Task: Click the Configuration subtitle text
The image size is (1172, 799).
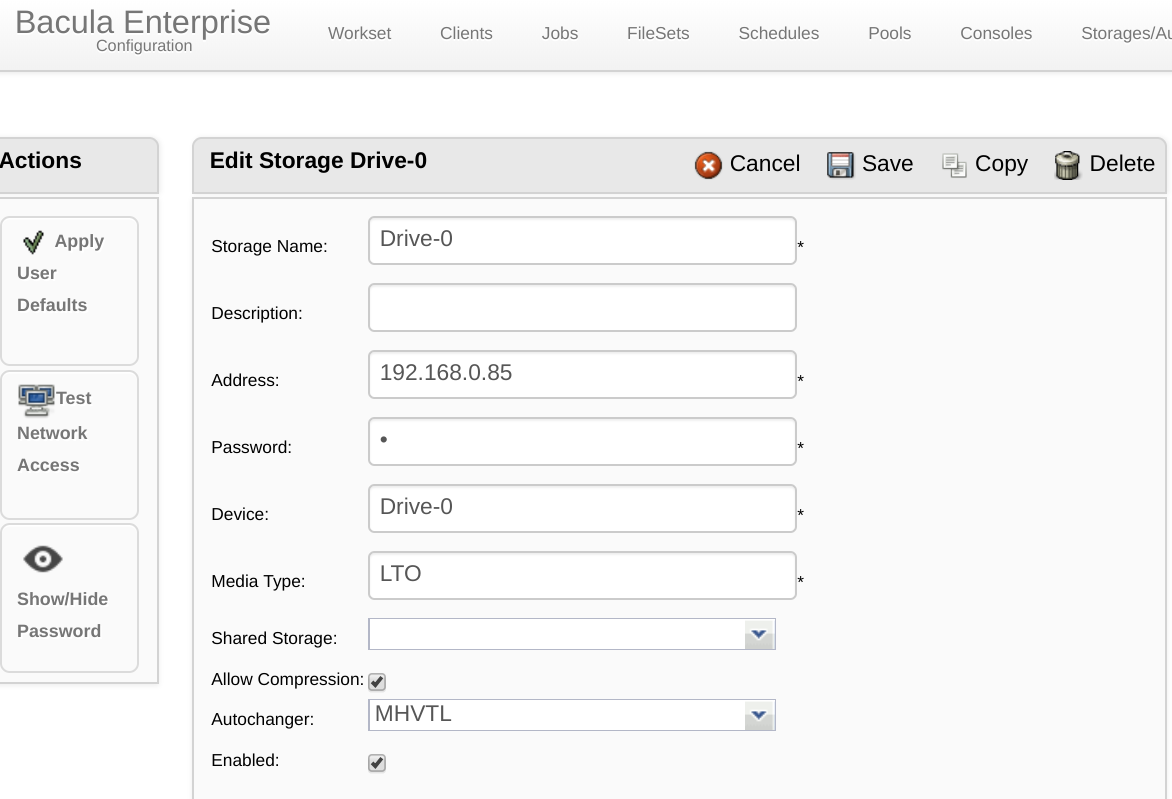Action: (144, 46)
